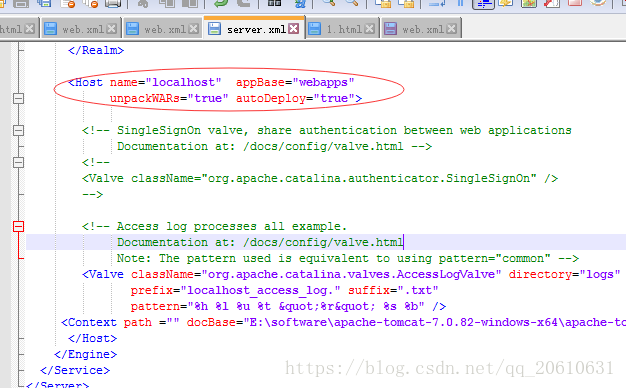Screen dimensions: 626x388
Task: Click the 'Access log processes all example' line
Action: coord(214,226)
